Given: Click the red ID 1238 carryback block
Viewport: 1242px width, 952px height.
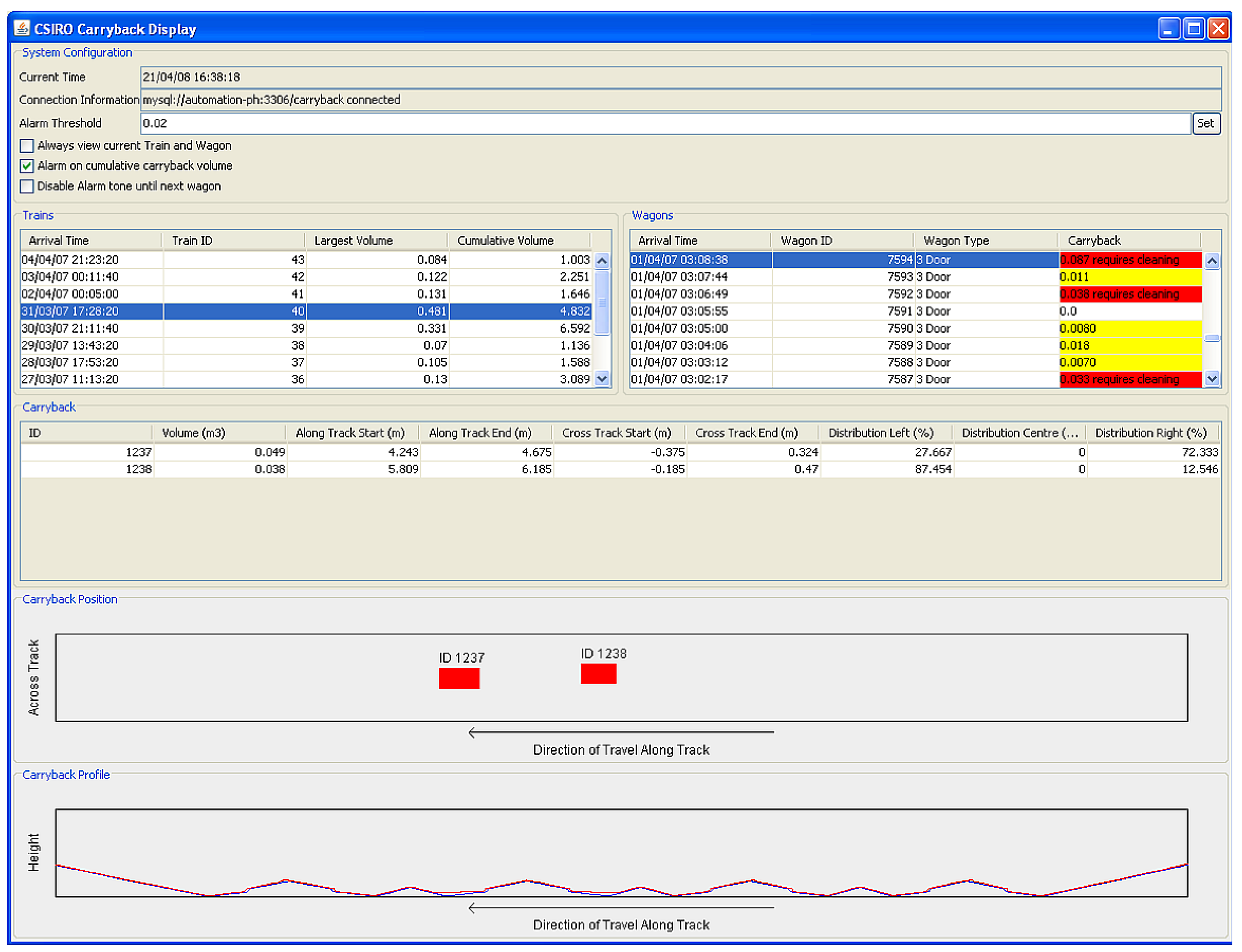Looking at the screenshot, I should [598, 674].
